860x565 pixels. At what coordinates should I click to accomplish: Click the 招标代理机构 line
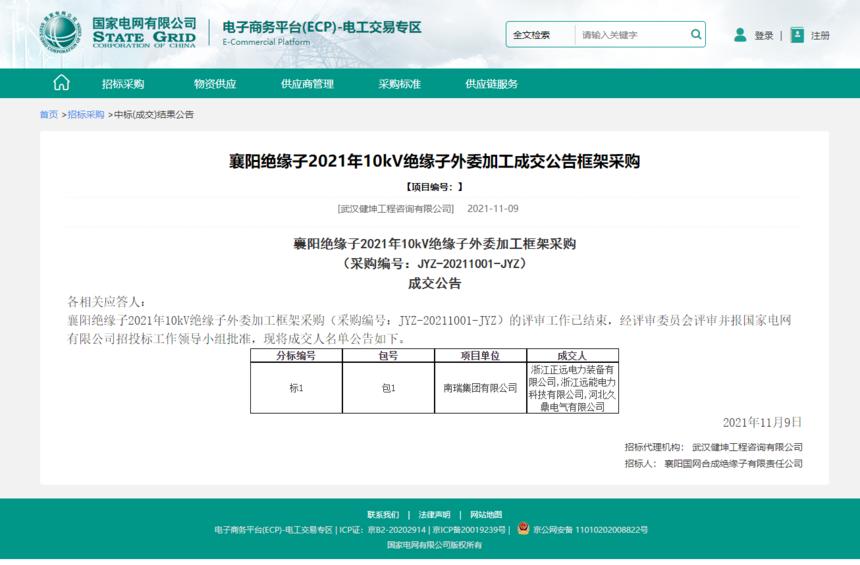[713, 447]
